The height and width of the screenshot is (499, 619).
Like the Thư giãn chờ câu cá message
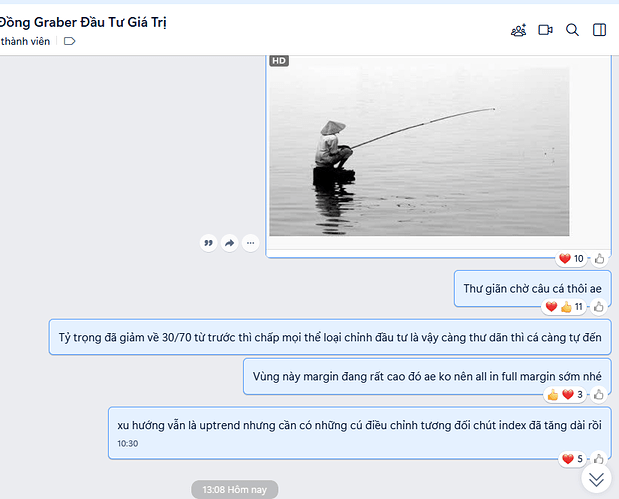point(600,307)
